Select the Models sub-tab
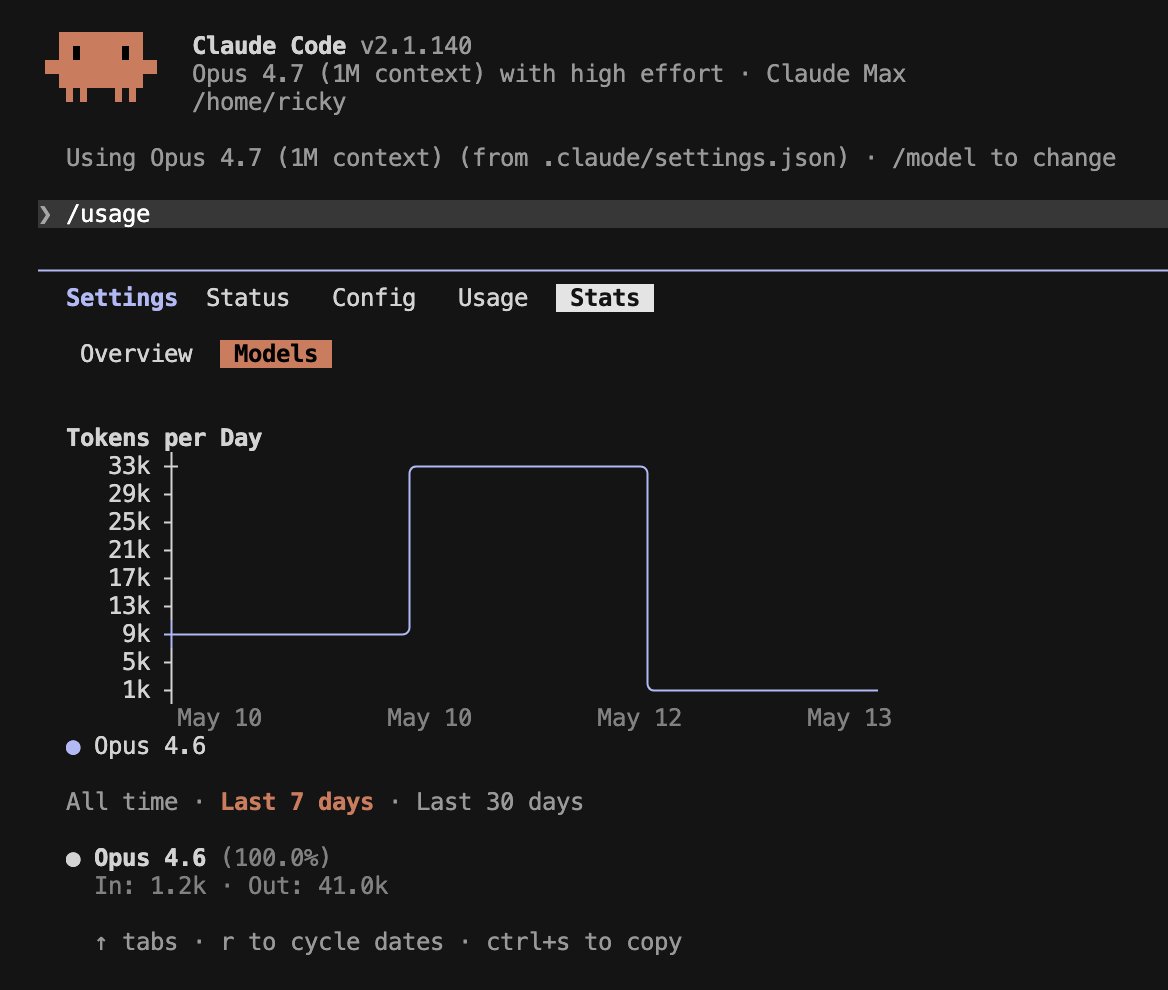The width and height of the screenshot is (1168, 990). point(276,354)
